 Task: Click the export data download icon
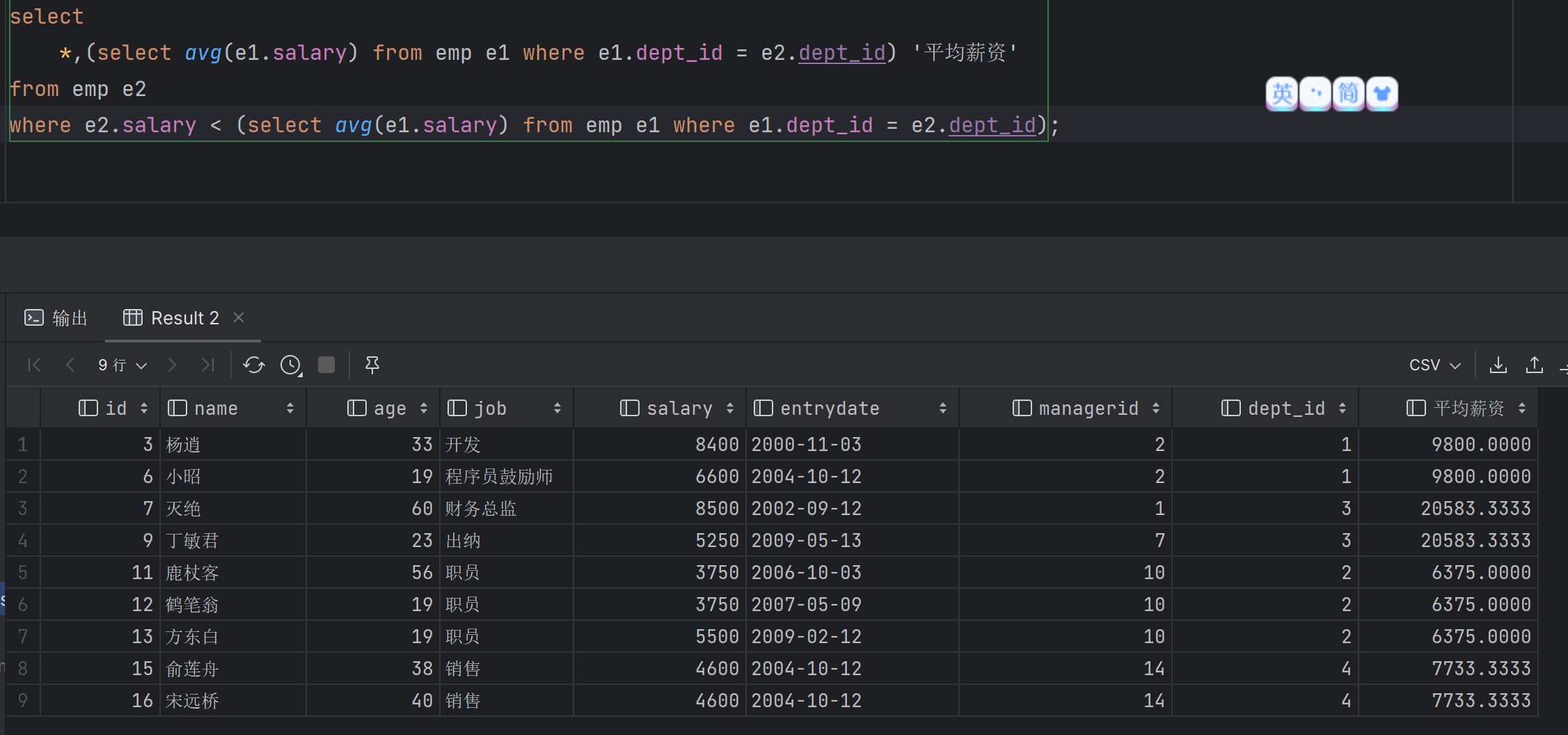[1498, 365]
